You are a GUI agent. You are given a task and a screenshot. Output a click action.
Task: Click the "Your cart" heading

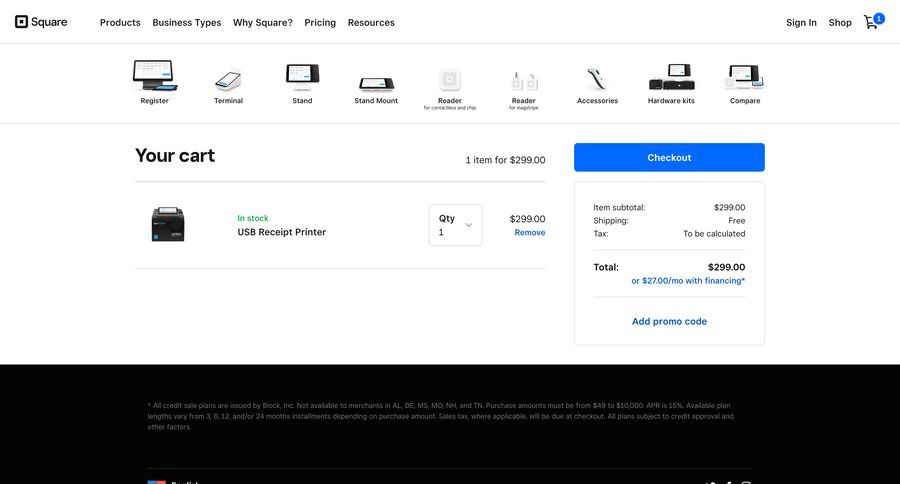click(x=175, y=156)
